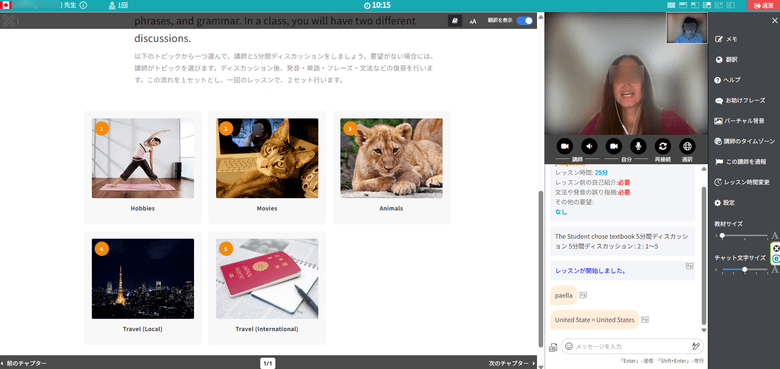Image resolution: width=780 pixels, height=369 pixels.
Task: Select the third layout icon in top bar
Action: pyautogui.click(x=695, y=5)
